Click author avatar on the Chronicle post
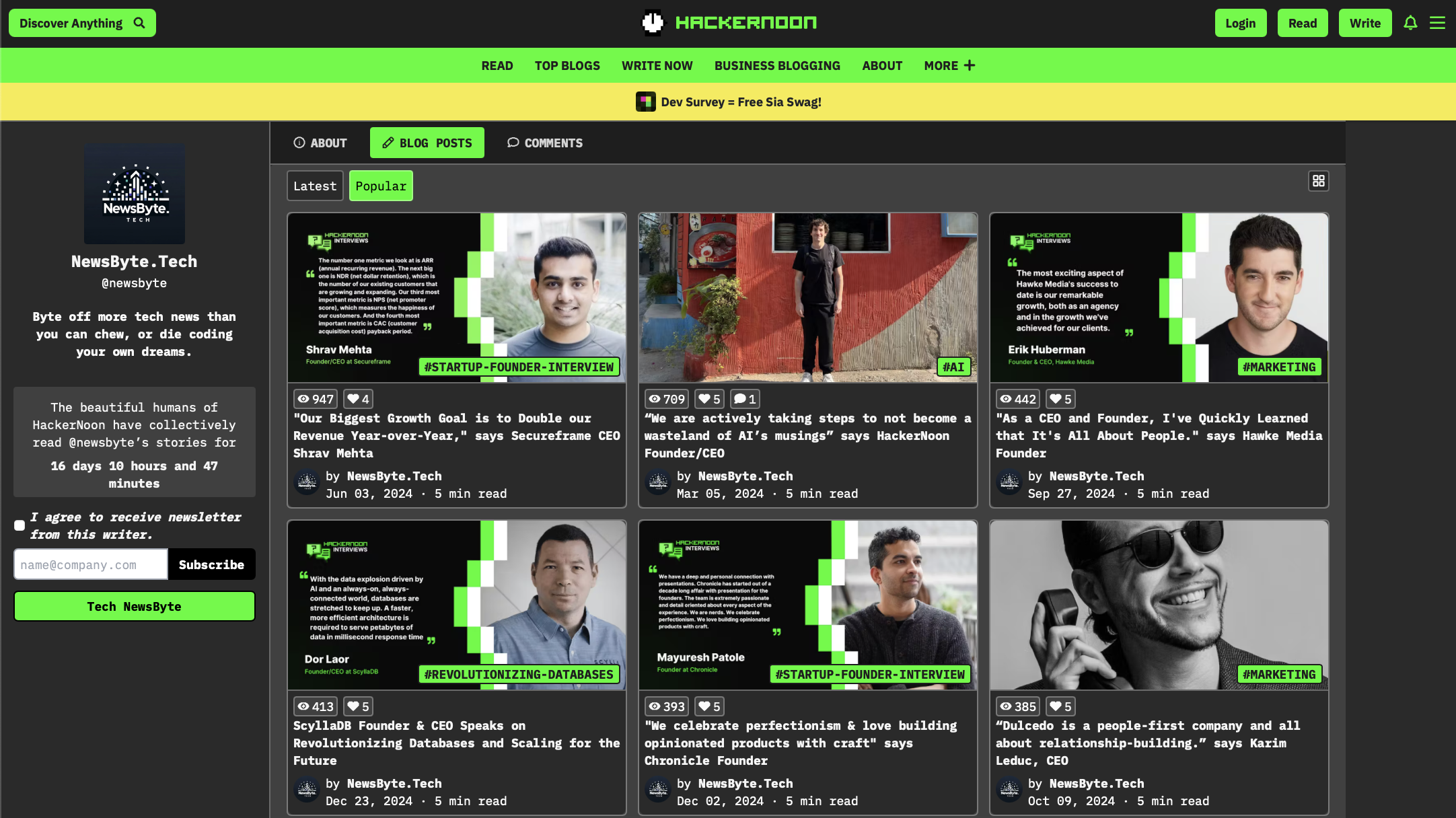Viewport: 1456px width, 818px height. tap(658, 789)
